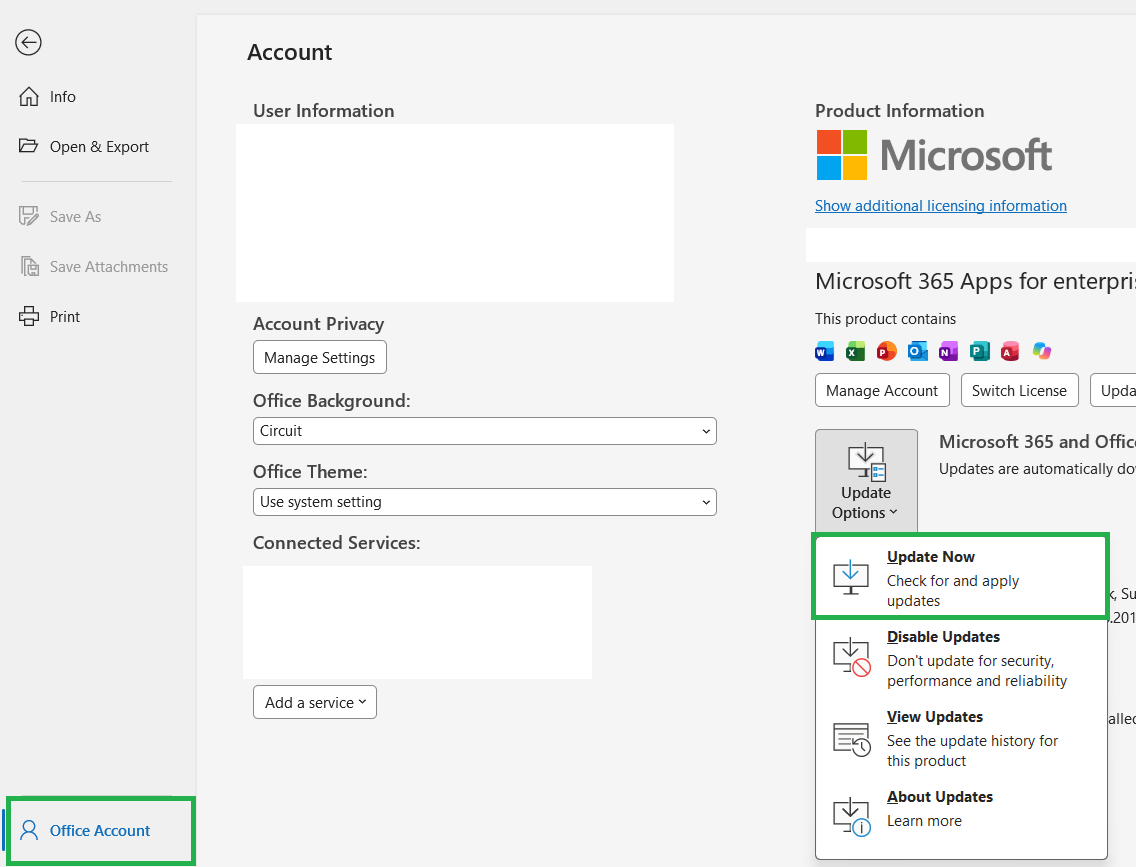1136x867 pixels.
Task: Click the Product Information heading
Action: point(899,111)
